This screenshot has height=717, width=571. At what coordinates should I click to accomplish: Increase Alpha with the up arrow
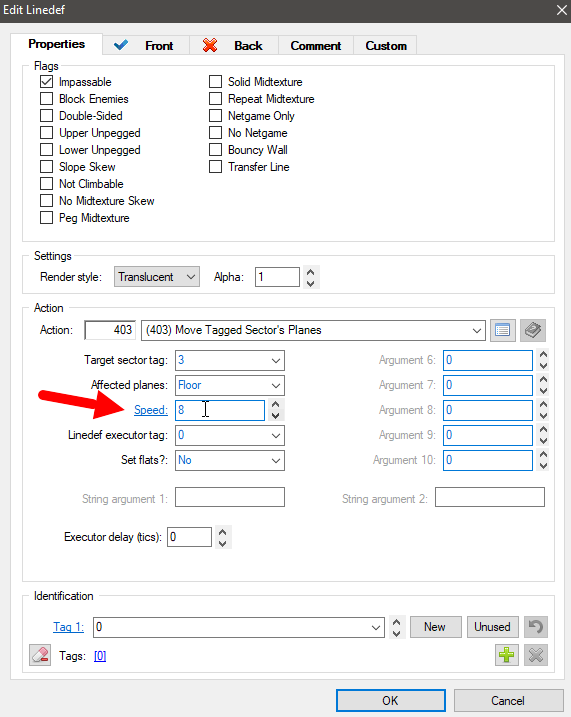pos(310,272)
